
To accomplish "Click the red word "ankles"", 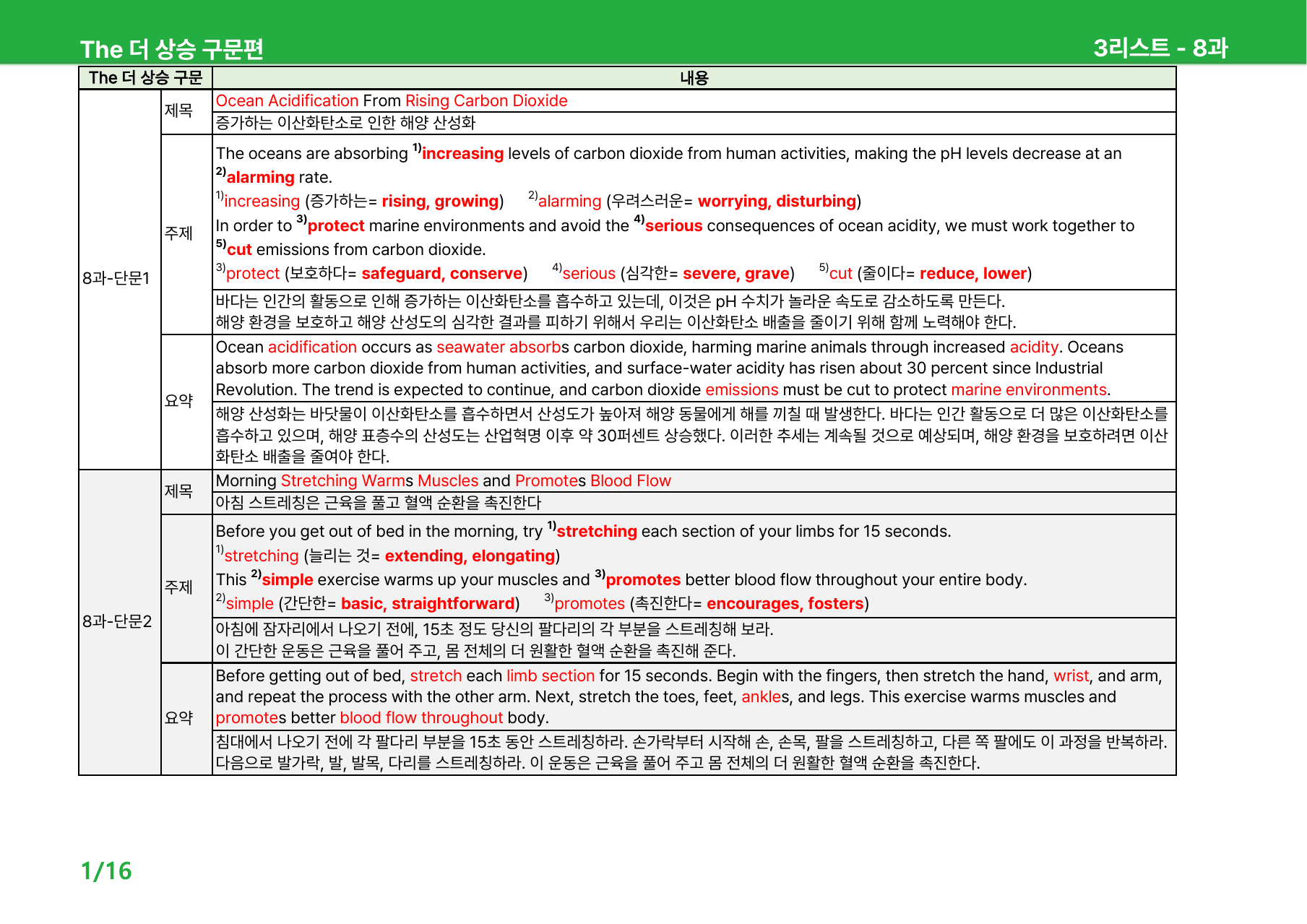I will pos(766,697).
